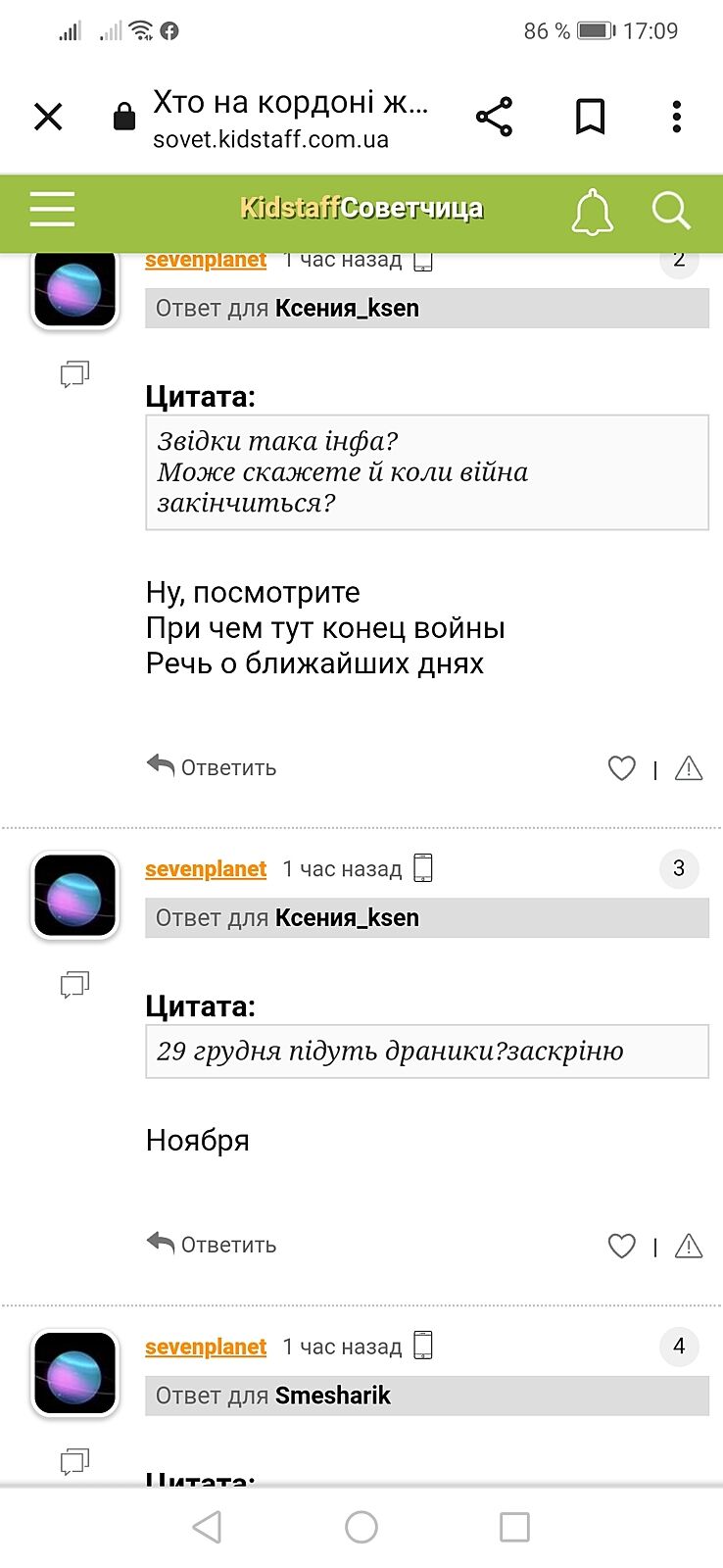Open comment thread icon under first avatar

pyautogui.click(x=74, y=373)
